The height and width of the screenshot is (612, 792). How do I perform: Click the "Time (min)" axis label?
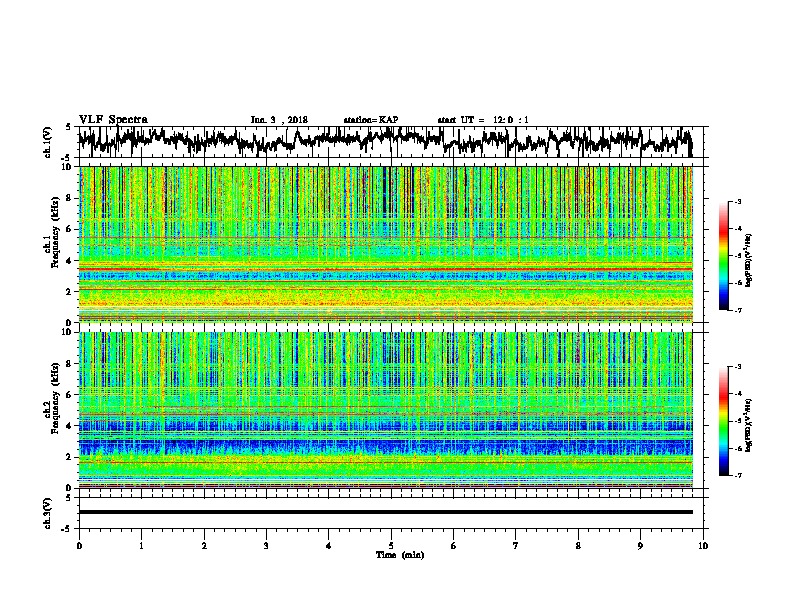click(x=400, y=555)
